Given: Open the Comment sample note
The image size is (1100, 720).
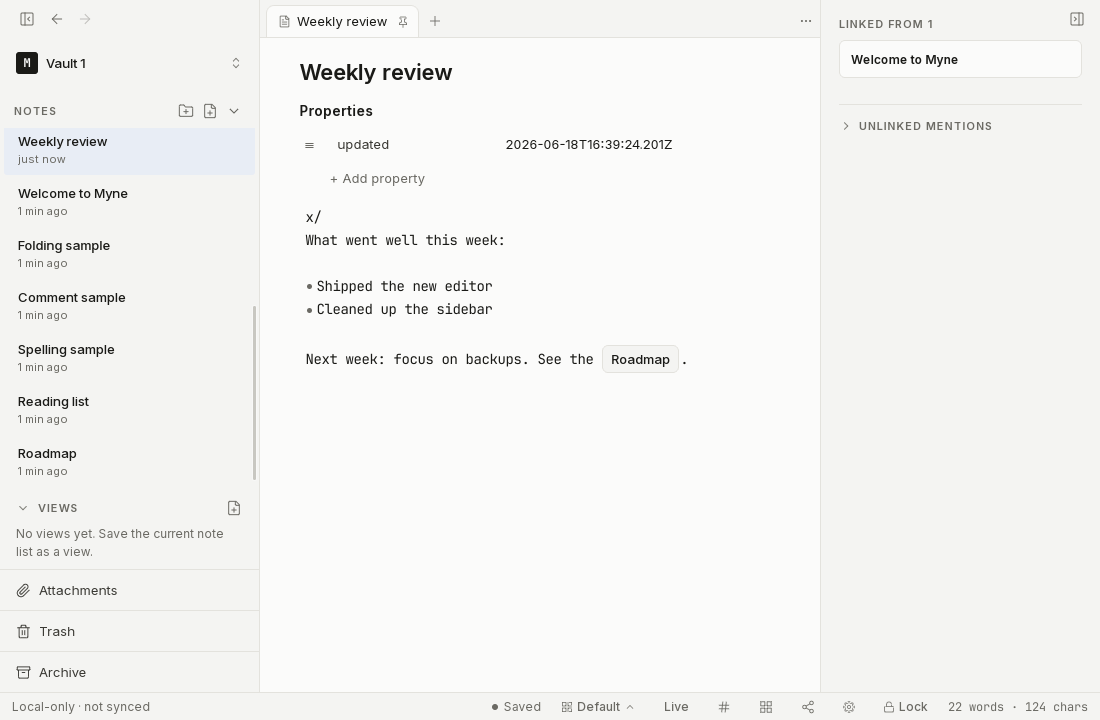Looking at the screenshot, I should (129, 305).
